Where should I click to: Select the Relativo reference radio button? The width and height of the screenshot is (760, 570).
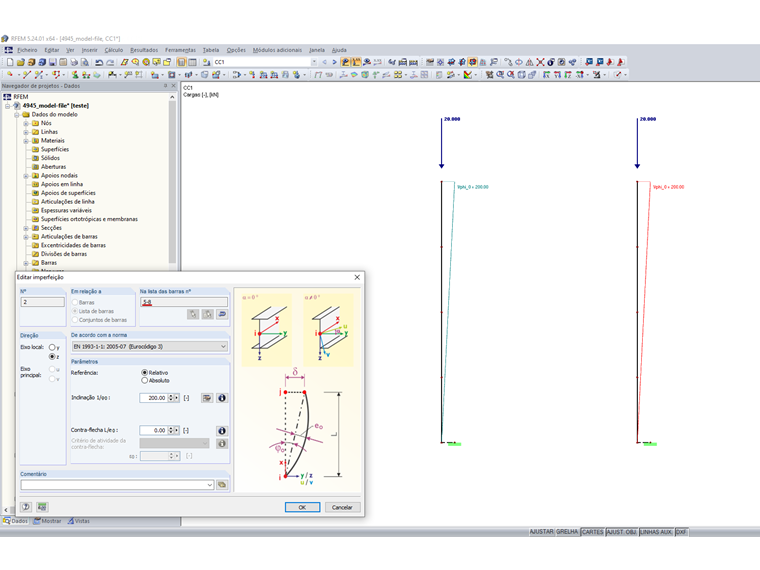point(144,373)
